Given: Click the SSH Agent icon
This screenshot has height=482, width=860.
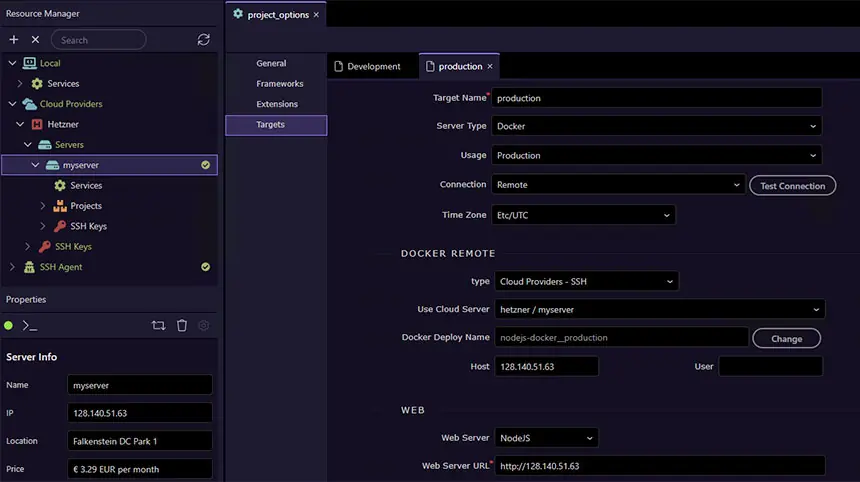Looking at the screenshot, I should coord(29,266).
